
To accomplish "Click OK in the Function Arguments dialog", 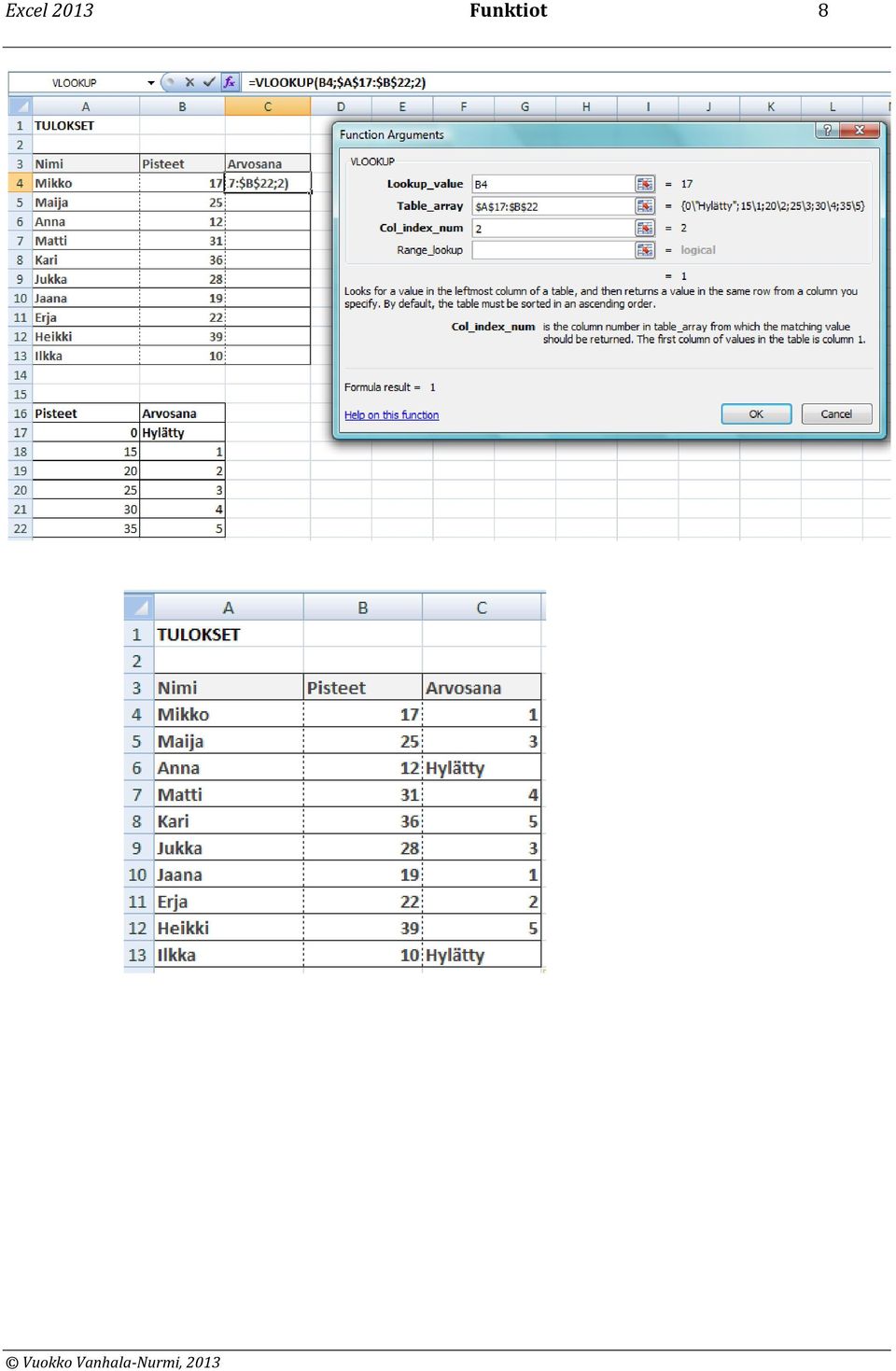I will pyautogui.click(x=756, y=414).
